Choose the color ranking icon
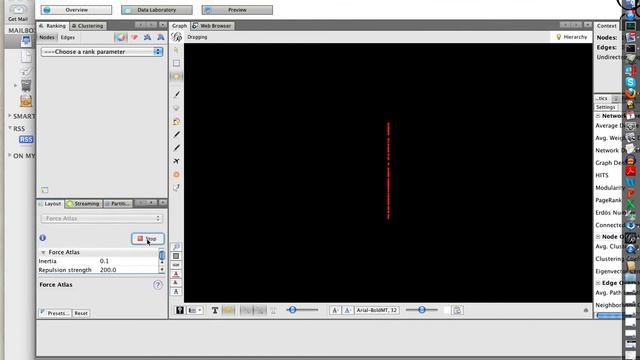Image resolution: width=640 pixels, height=360 pixels. click(x=120, y=37)
